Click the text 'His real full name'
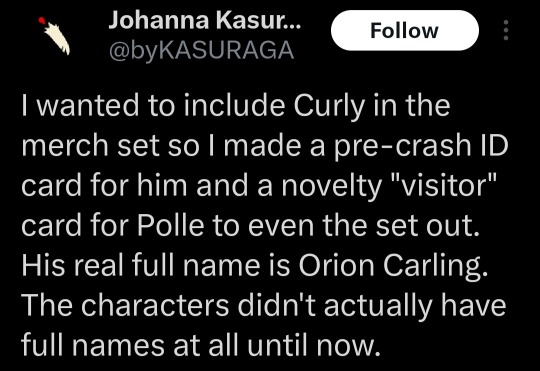Viewport: 540px width, 371px height. coord(141,266)
